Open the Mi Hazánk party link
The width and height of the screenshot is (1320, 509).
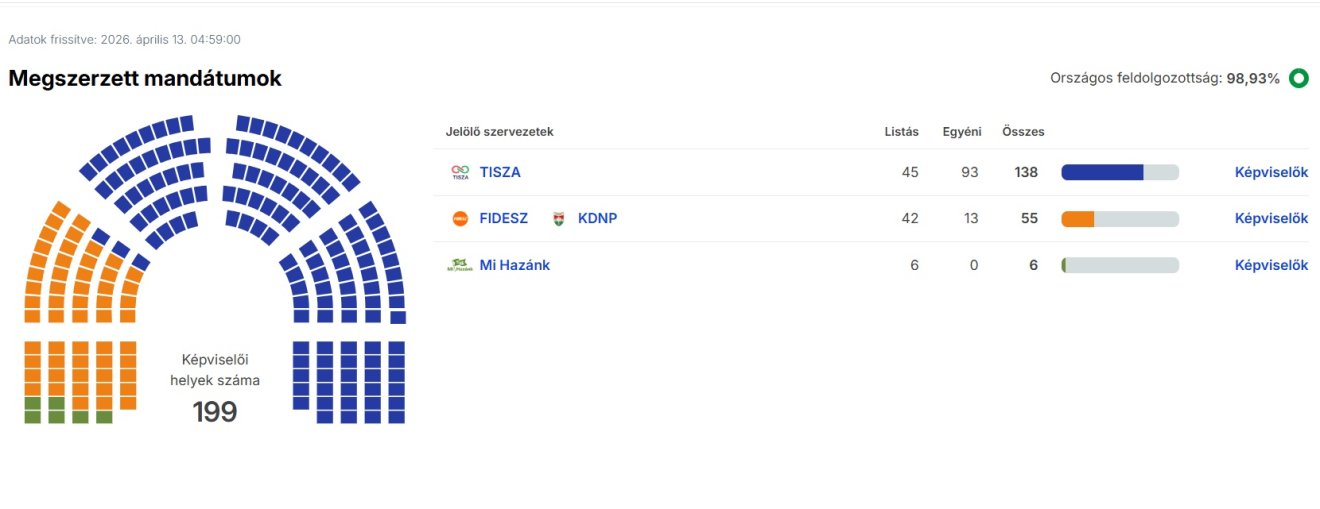point(514,265)
